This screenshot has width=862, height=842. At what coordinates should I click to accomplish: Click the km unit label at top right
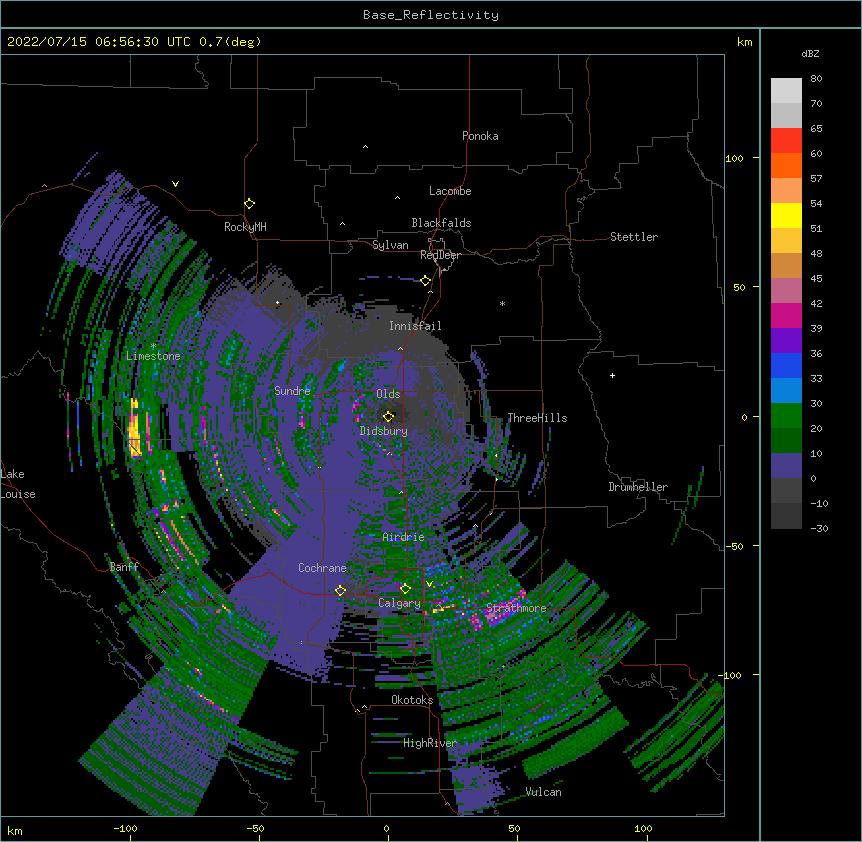pyautogui.click(x=744, y=42)
